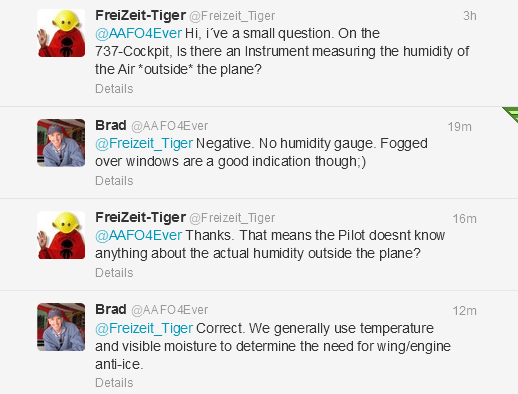This screenshot has height=394, width=518.
Task: Click the green corner ribbon icon
Action: coord(511,114)
